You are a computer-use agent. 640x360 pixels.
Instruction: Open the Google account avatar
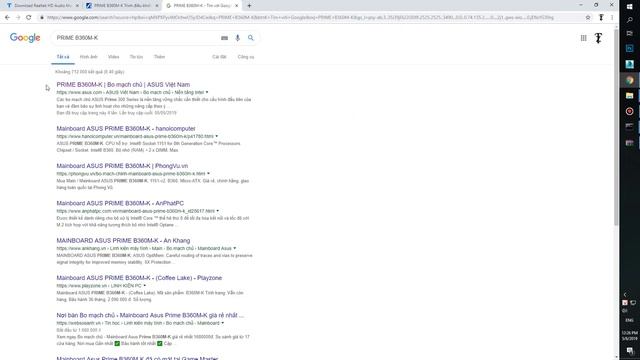pos(598,38)
